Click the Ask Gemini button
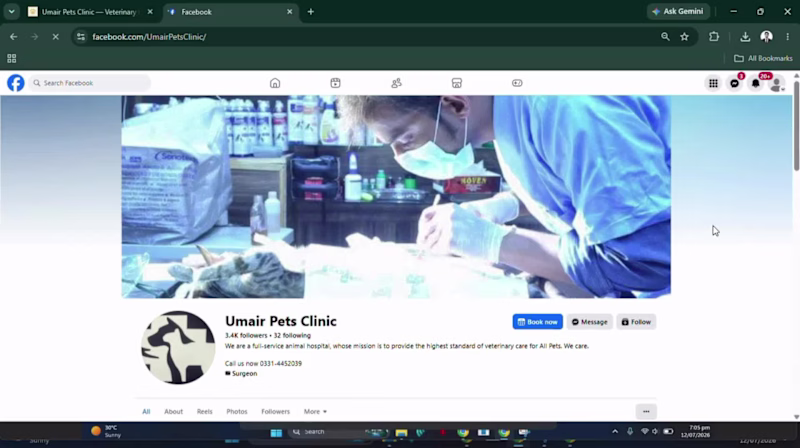This screenshot has width=800, height=448. coord(679,11)
